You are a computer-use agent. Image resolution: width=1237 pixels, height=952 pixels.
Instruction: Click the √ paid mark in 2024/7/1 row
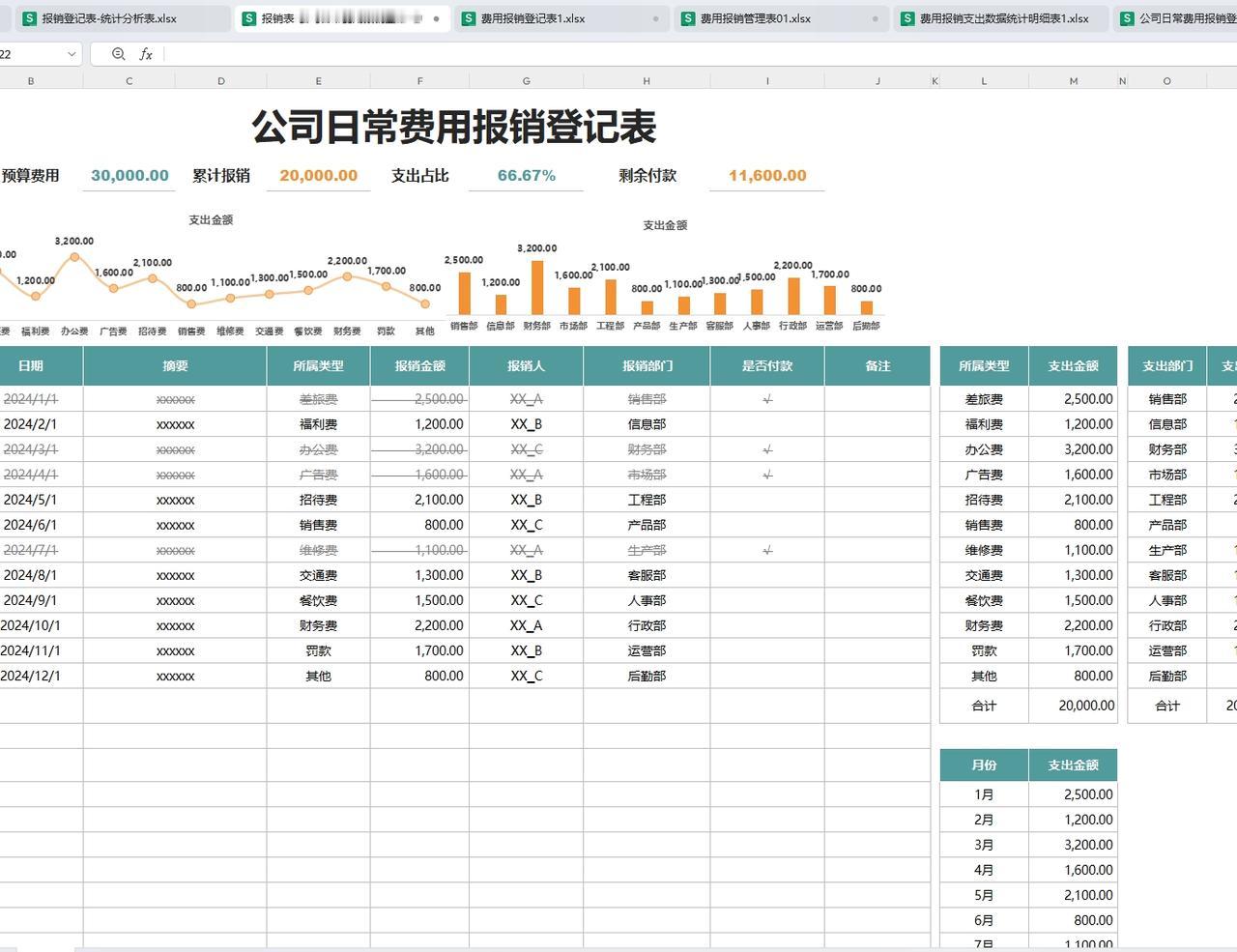pyautogui.click(x=767, y=550)
